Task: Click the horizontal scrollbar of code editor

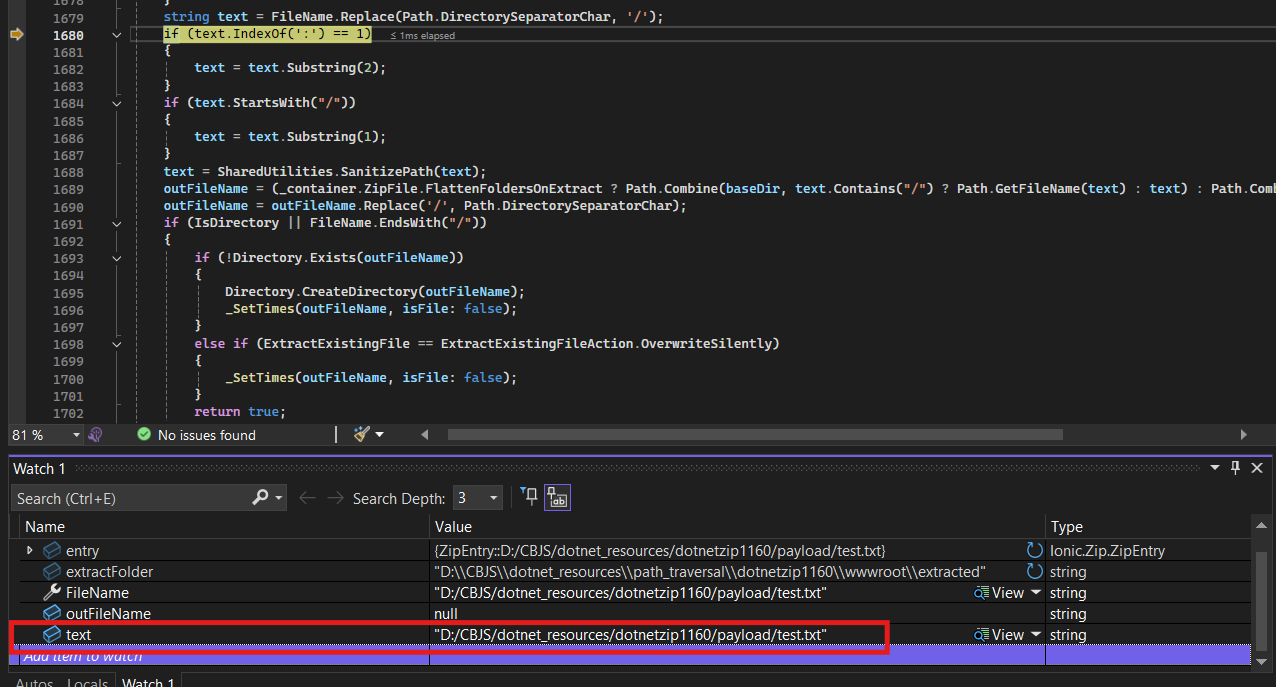Action: (755, 435)
